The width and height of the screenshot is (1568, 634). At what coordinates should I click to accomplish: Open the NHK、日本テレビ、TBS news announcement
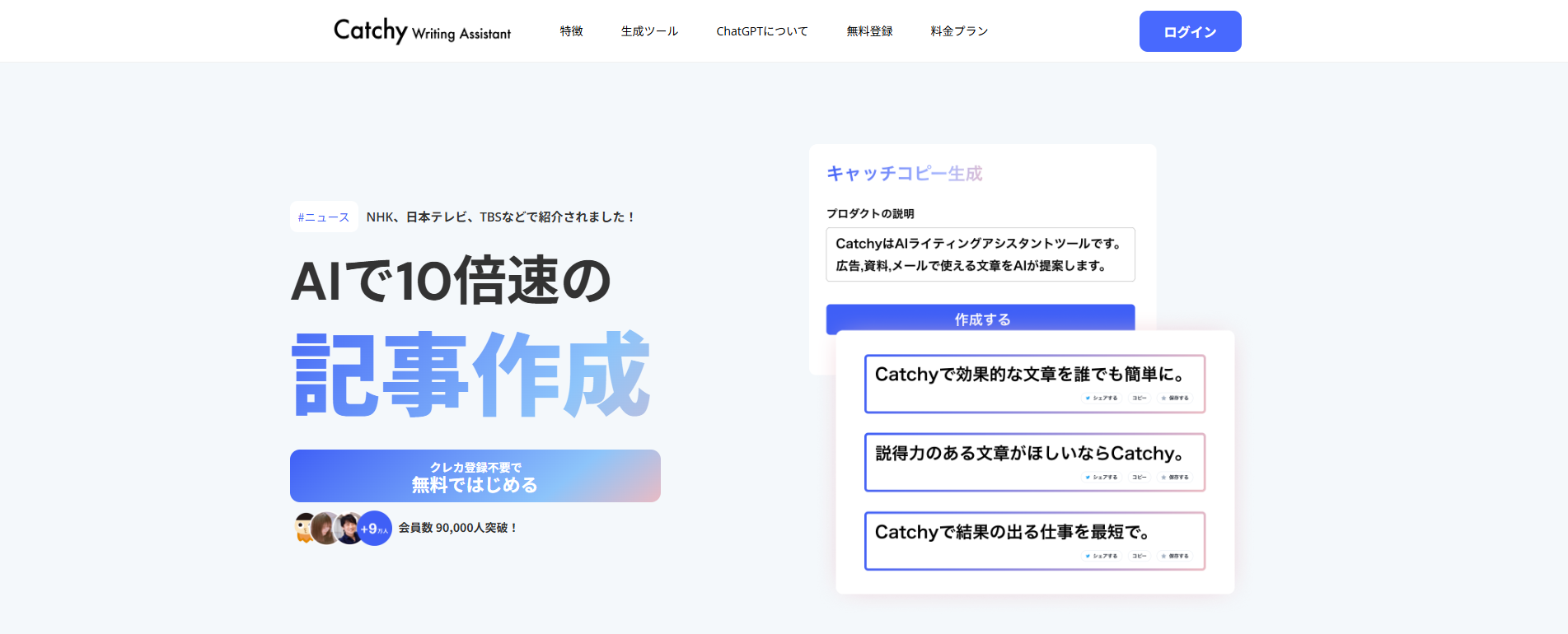click(501, 217)
